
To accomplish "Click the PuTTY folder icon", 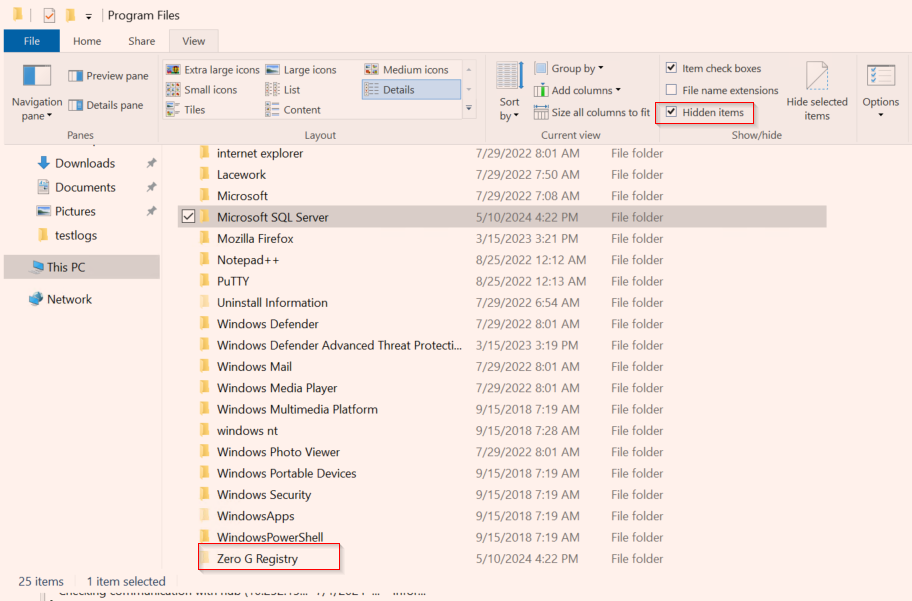I will click(x=205, y=281).
